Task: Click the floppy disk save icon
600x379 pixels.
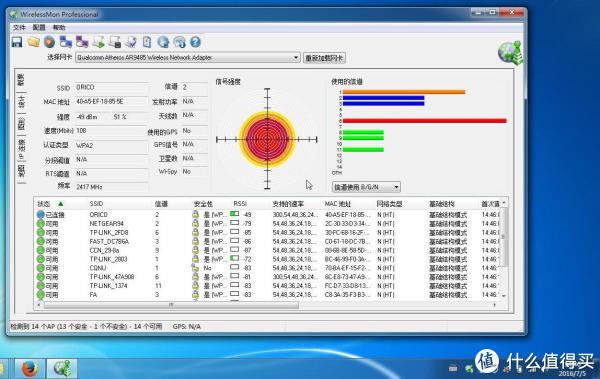Action: 17,42
